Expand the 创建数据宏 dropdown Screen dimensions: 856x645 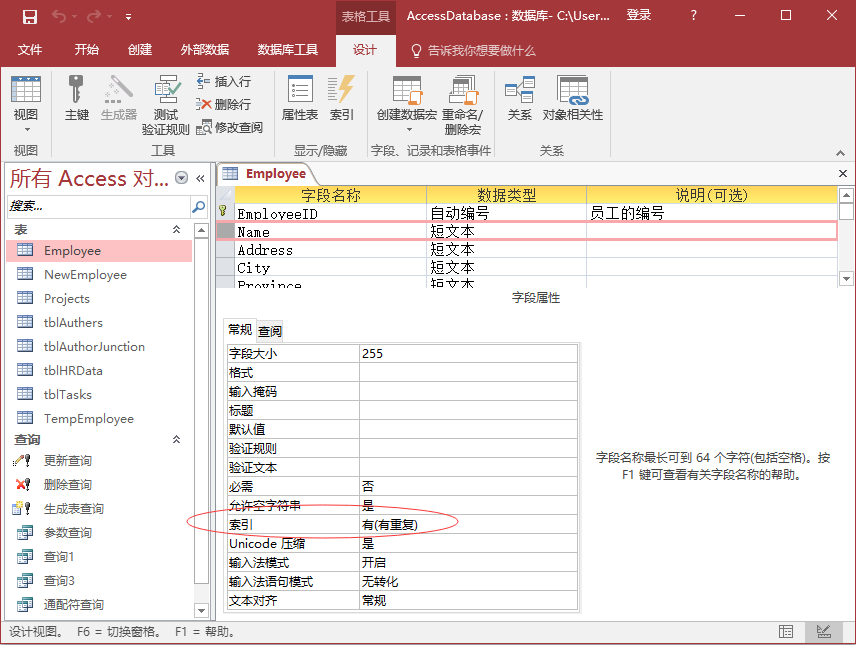[x=408, y=129]
